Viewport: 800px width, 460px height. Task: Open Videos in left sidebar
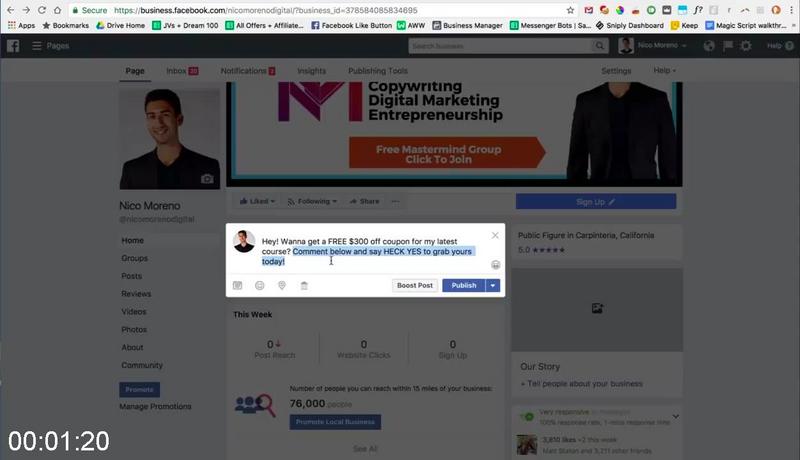click(134, 312)
